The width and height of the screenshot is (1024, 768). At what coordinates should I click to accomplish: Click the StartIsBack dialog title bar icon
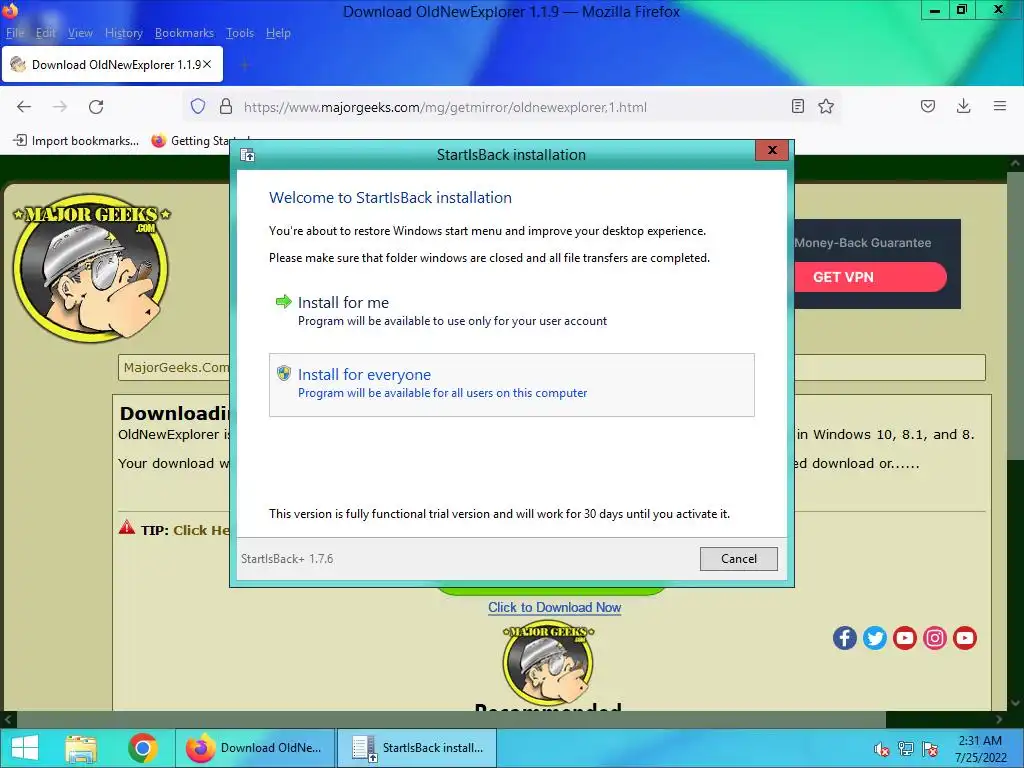247,155
